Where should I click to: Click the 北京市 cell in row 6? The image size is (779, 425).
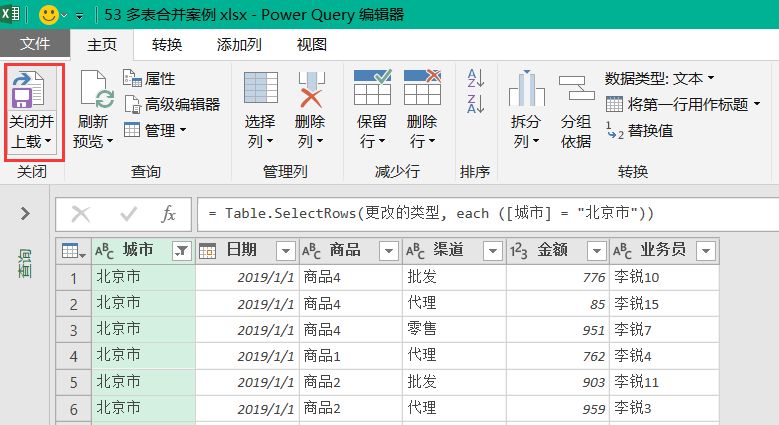[x=144, y=409]
